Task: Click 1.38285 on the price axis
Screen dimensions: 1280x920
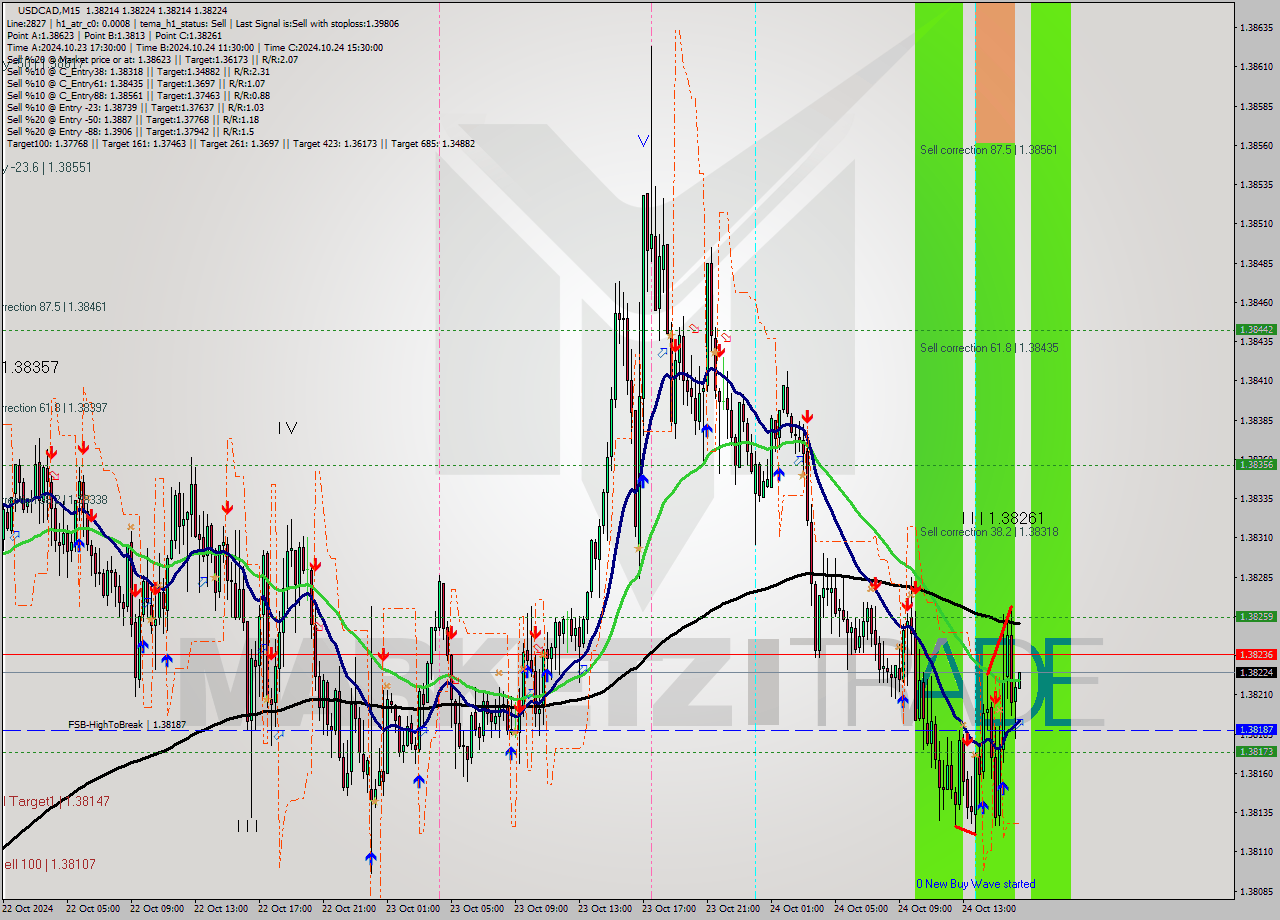Action: [1256, 577]
